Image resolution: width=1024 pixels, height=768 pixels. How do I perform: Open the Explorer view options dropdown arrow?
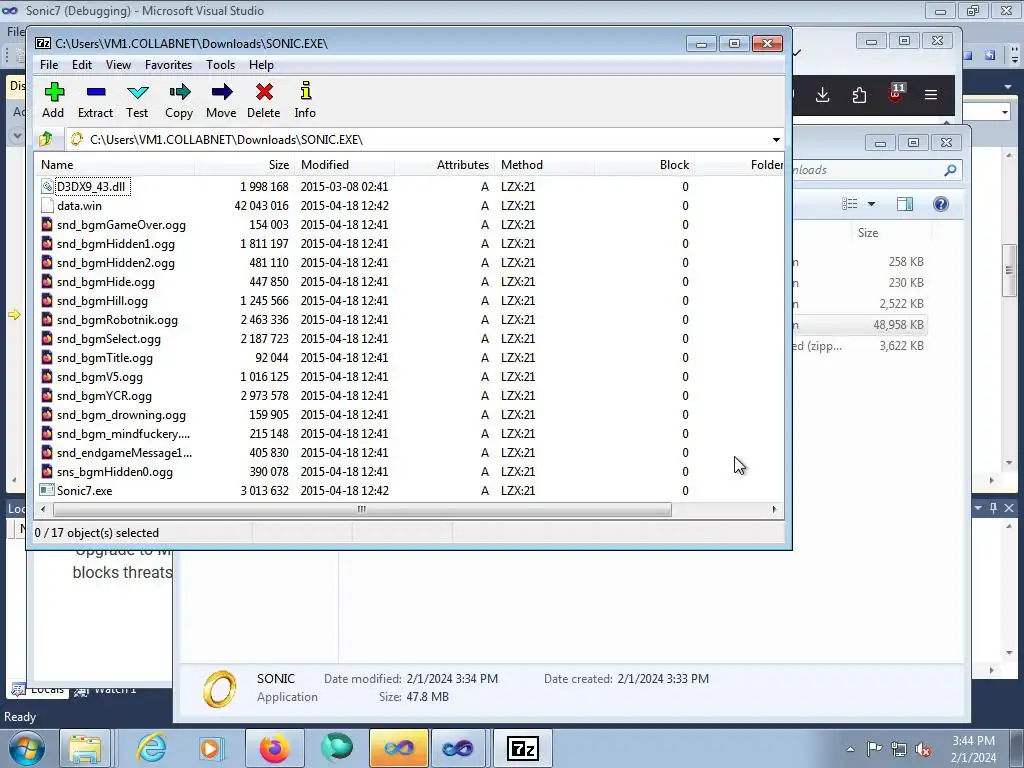(x=871, y=204)
